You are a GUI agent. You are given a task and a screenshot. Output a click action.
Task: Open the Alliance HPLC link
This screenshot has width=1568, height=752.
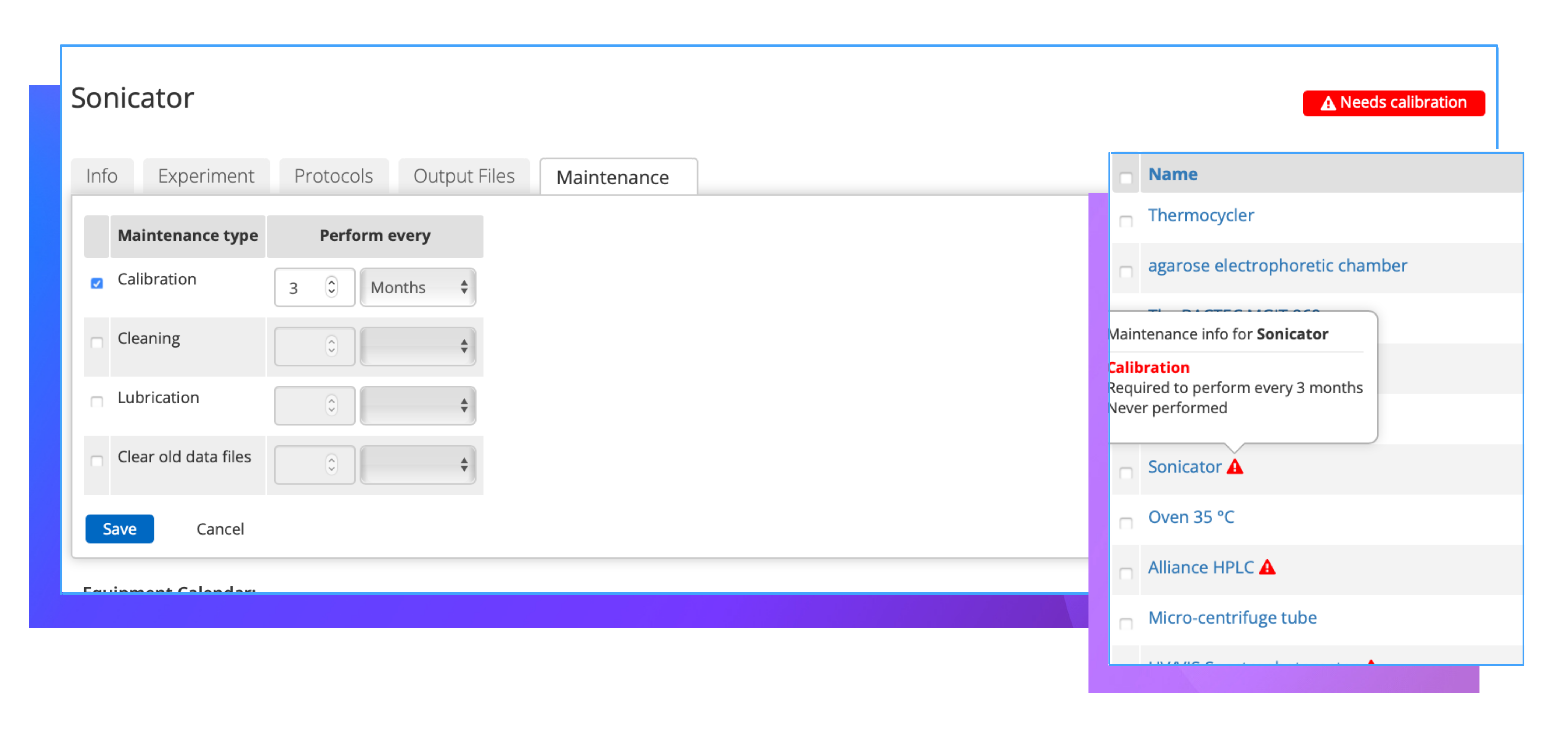[1200, 568]
